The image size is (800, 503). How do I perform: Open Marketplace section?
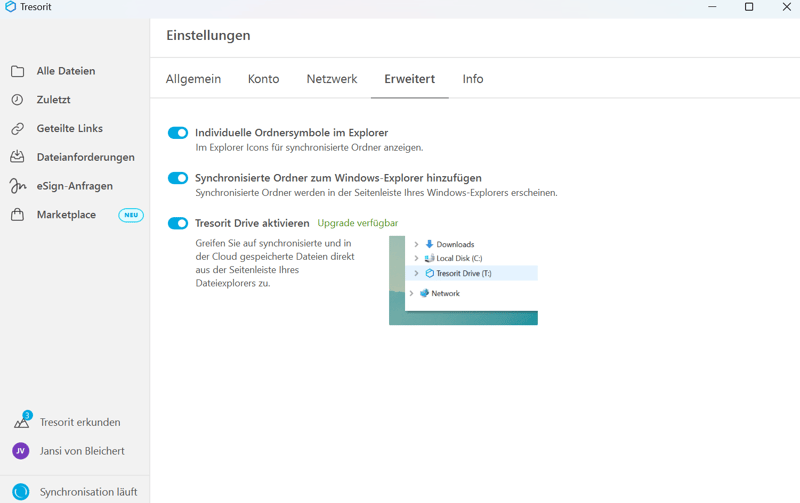(66, 215)
